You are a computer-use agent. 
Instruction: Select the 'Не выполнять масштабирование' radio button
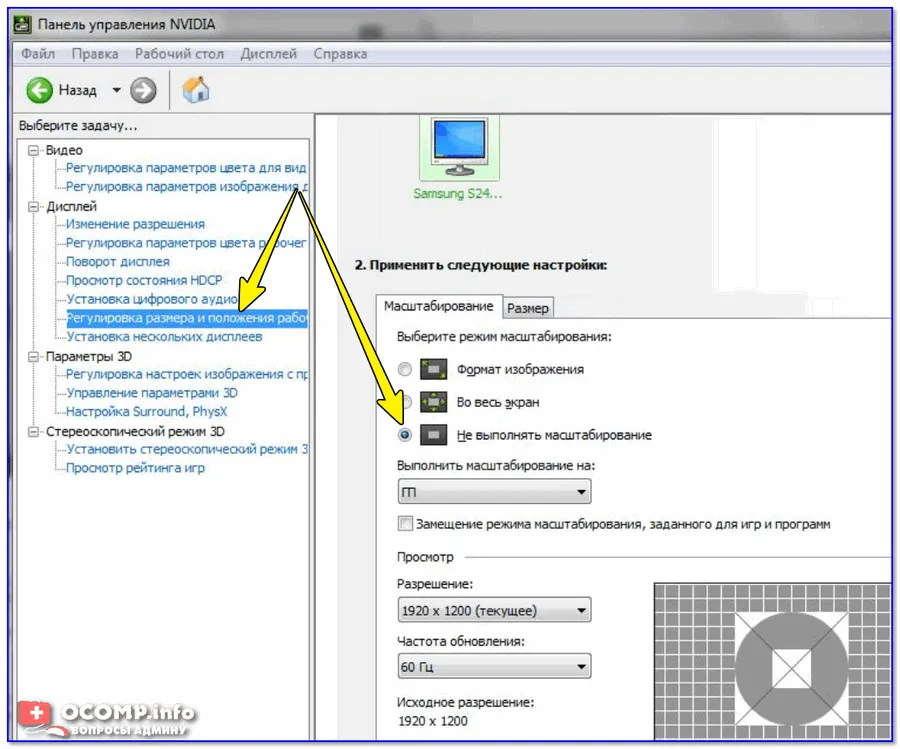point(405,434)
